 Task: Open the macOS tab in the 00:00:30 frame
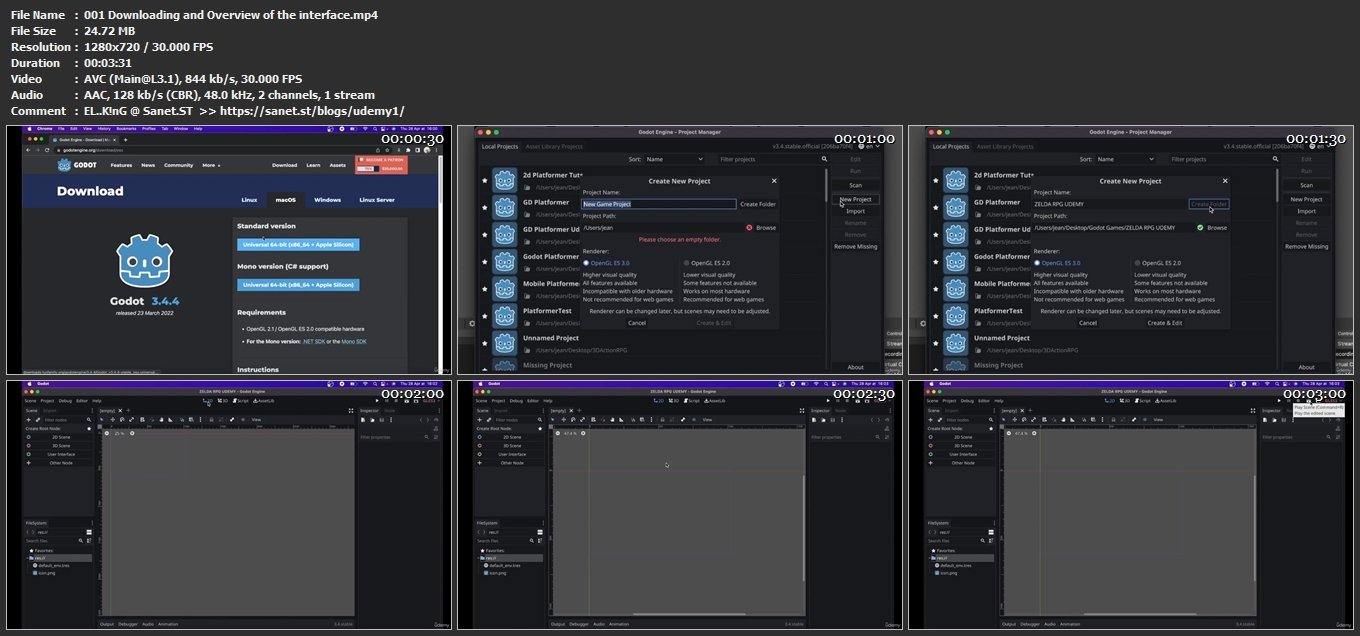coord(287,200)
